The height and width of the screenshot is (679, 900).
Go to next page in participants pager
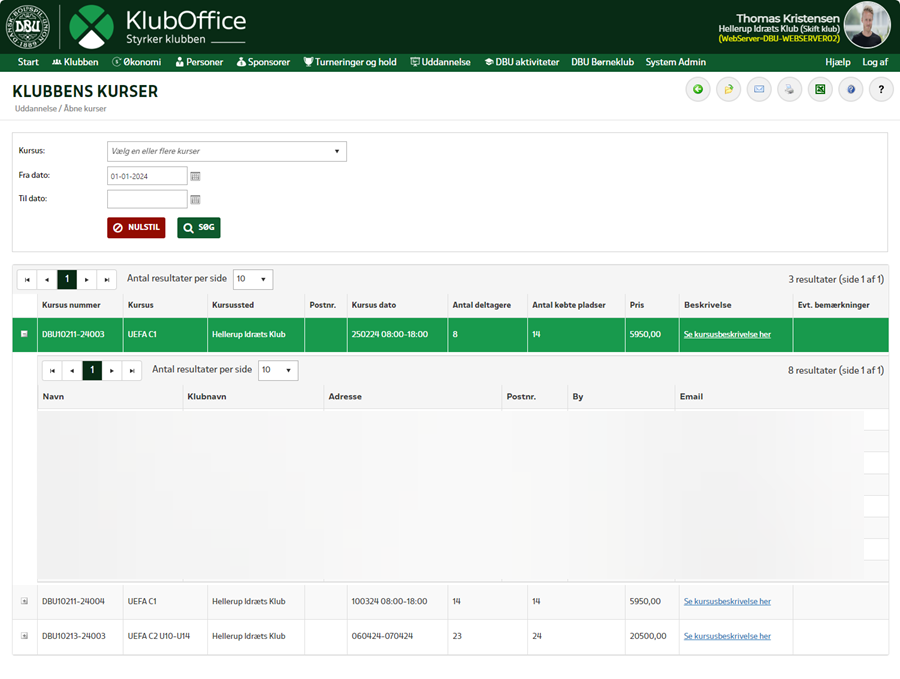(x=112, y=370)
